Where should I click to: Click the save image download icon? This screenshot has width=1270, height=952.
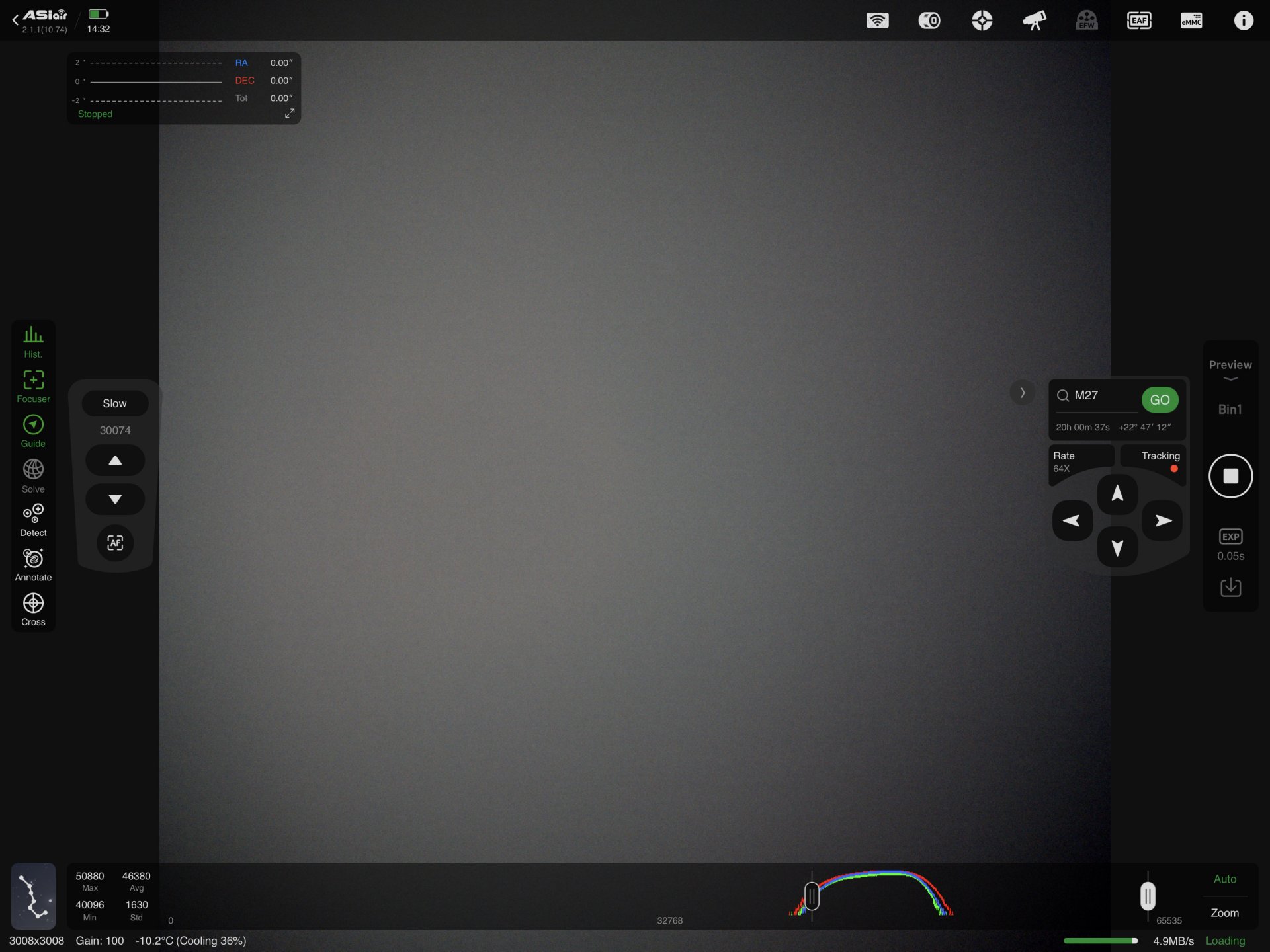pyautogui.click(x=1230, y=587)
